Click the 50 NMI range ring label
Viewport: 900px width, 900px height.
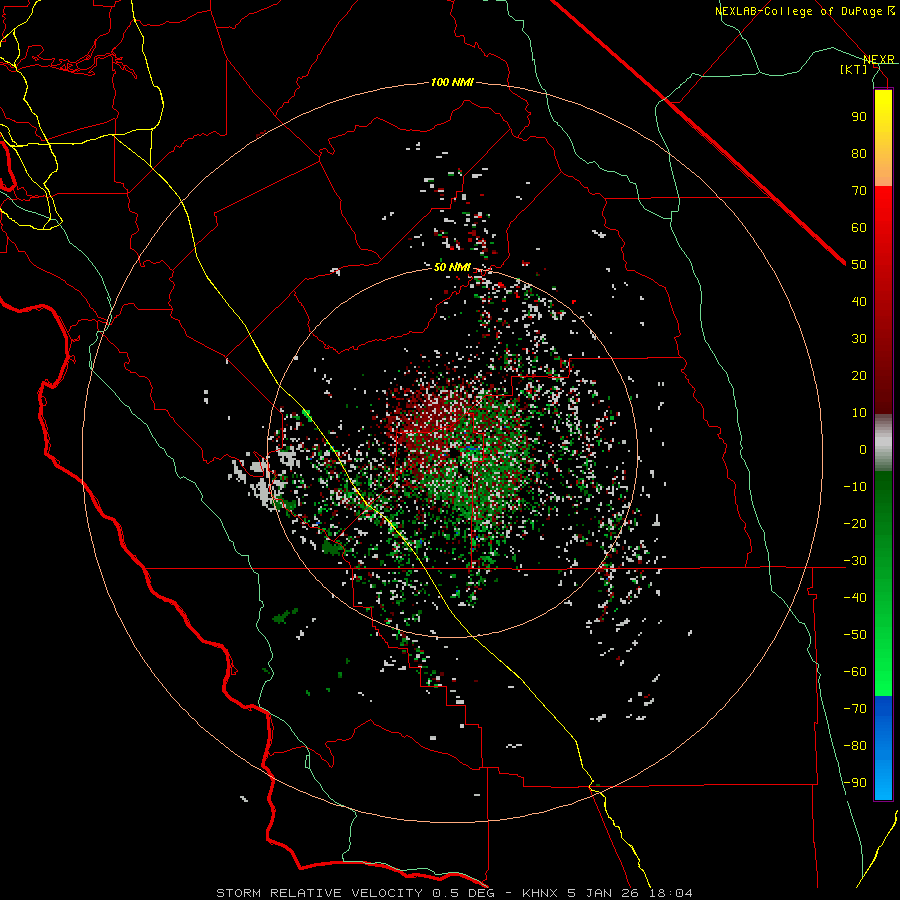tap(452, 267)
